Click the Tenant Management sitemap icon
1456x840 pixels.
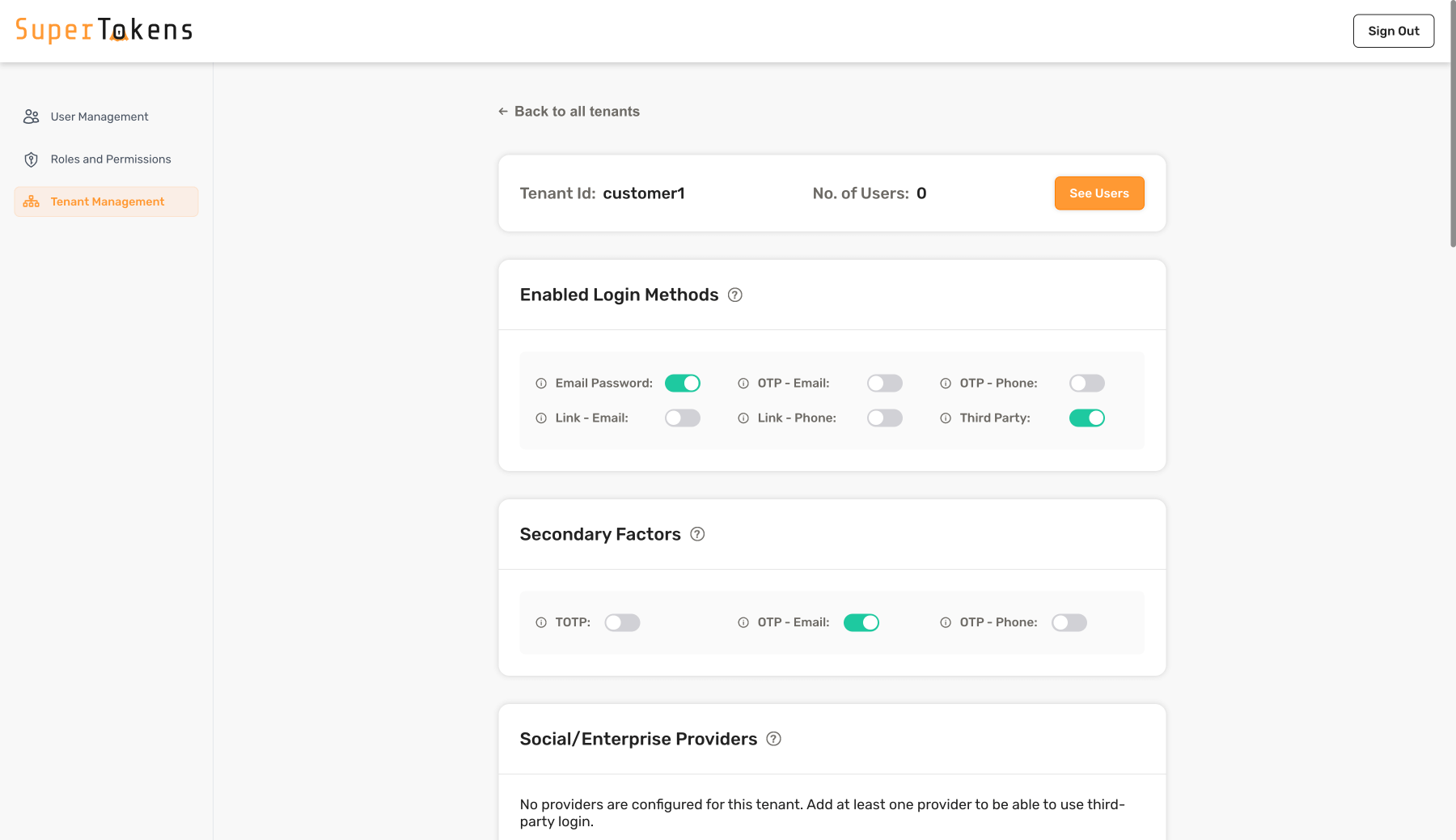pos(31,202)
